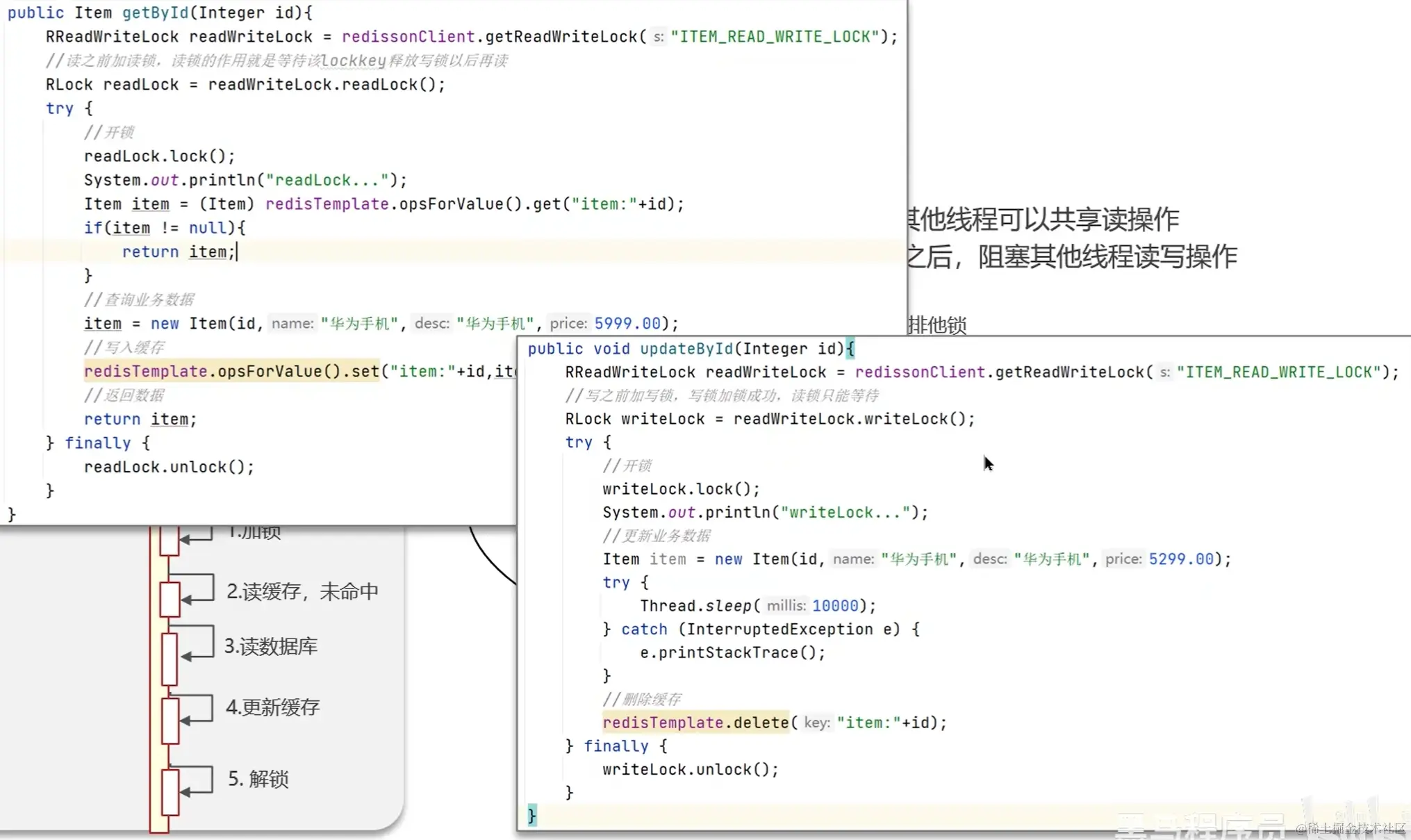Click the highlighted closing brace of updateById
The height and width of the screenshot is (840, 1411).
point(532,815)
